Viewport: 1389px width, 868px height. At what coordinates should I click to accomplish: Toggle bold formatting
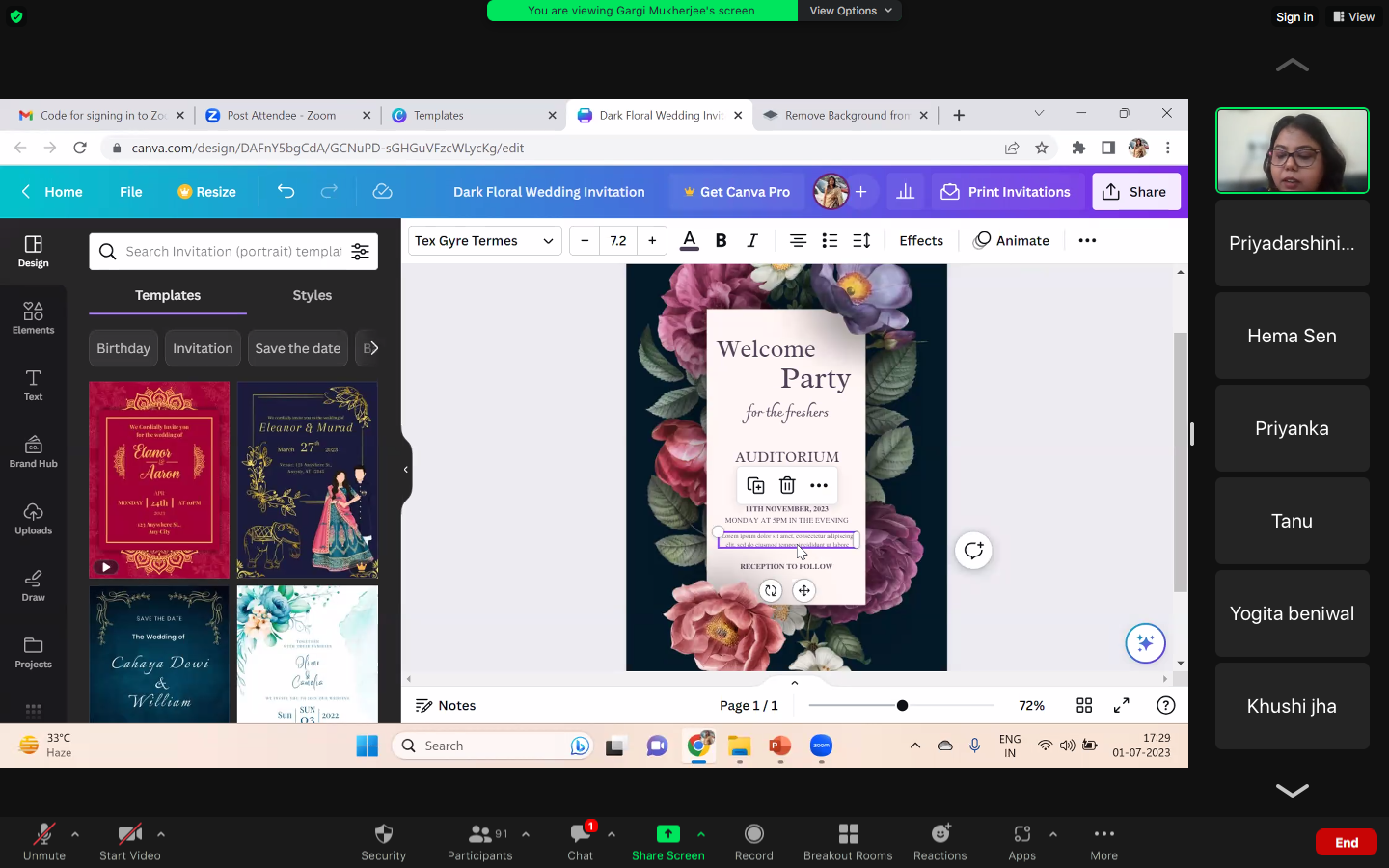(721, 241)
